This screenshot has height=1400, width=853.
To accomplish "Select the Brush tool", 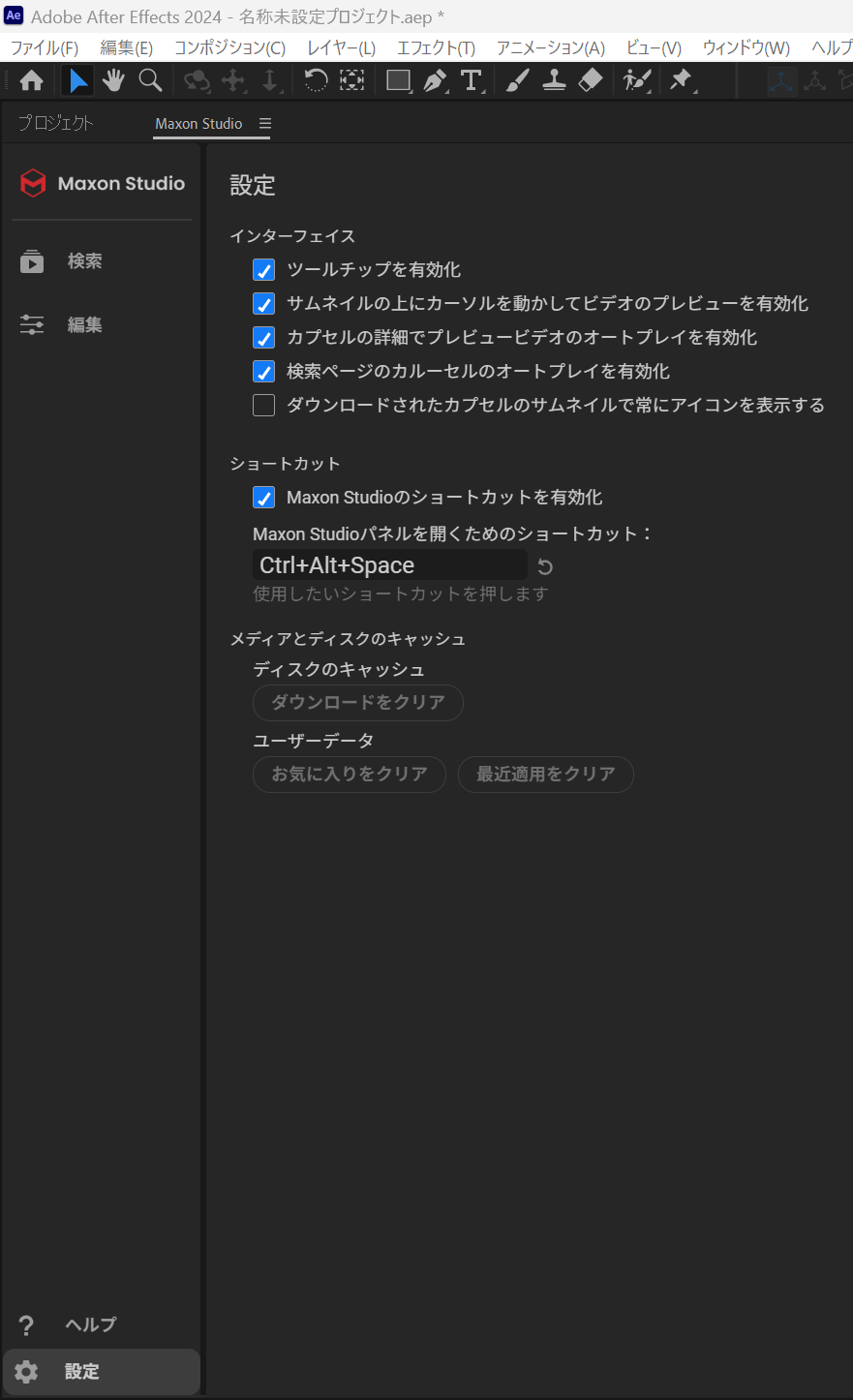I will tap(517, 80).
